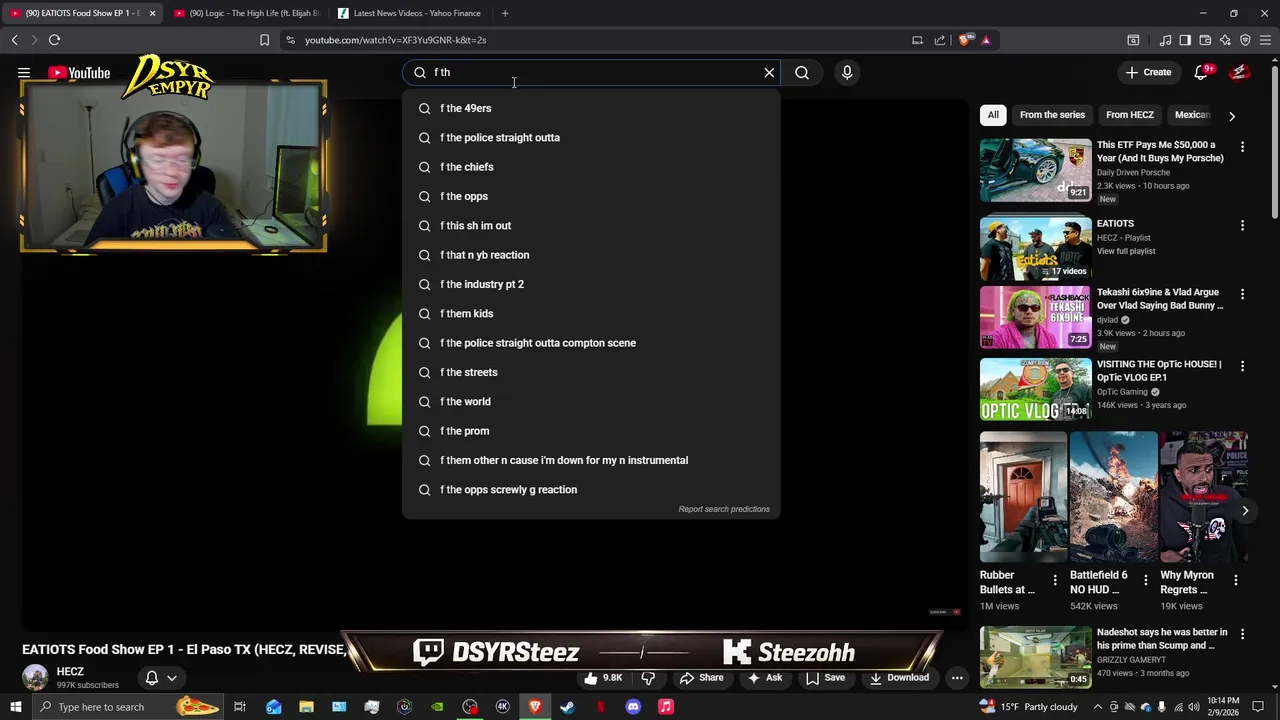Click Report search predictions link
This screenshot has height=720, width=1280.
pos(724,509)
